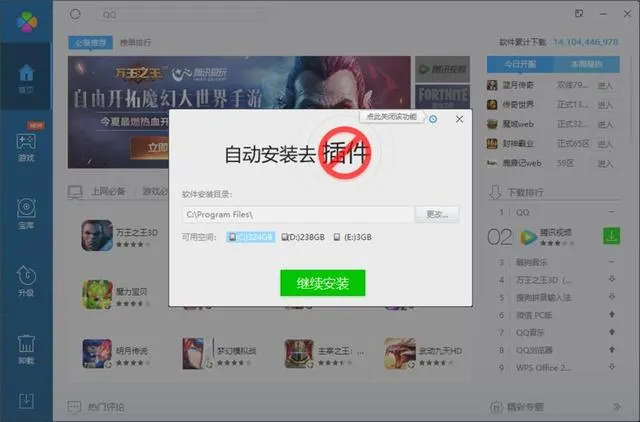Screen dimensions: 640x422
Task: Switch to the 本周最热 tab
Action: tap(587, 64)
